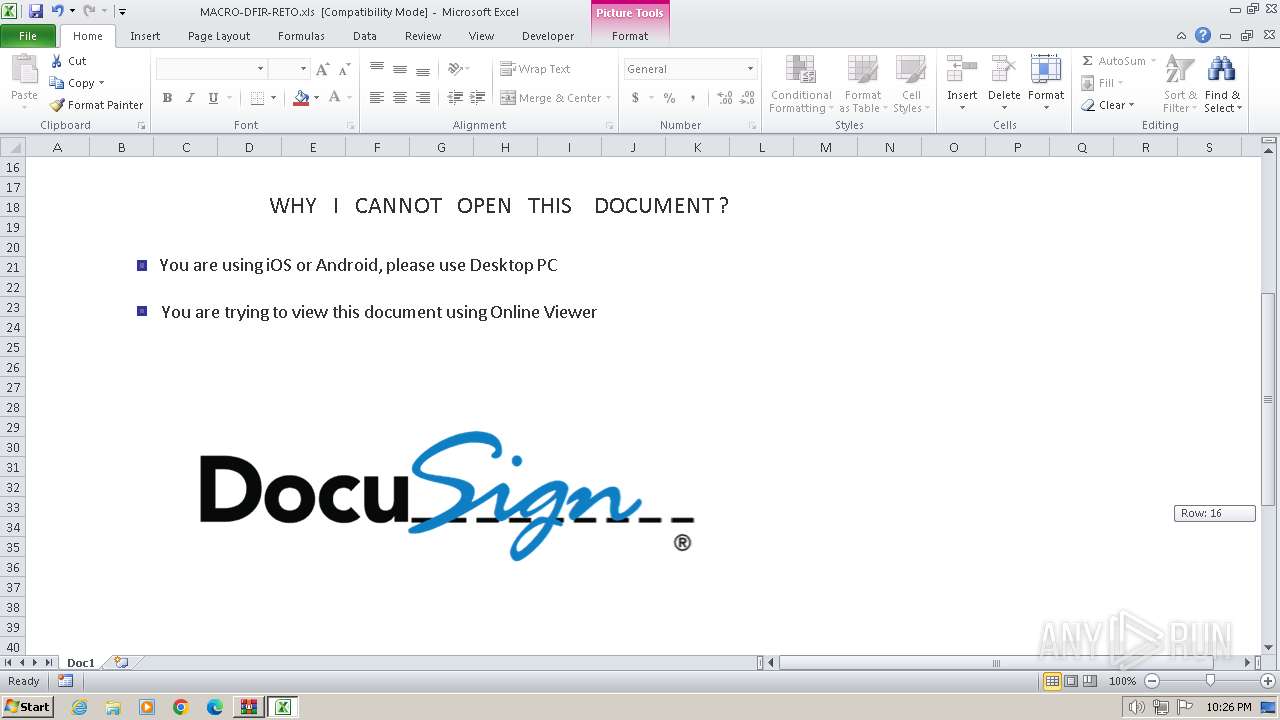Open the Number Format General dropdown
This screenshot has height=720, width=1280.
tap(750, 69)
